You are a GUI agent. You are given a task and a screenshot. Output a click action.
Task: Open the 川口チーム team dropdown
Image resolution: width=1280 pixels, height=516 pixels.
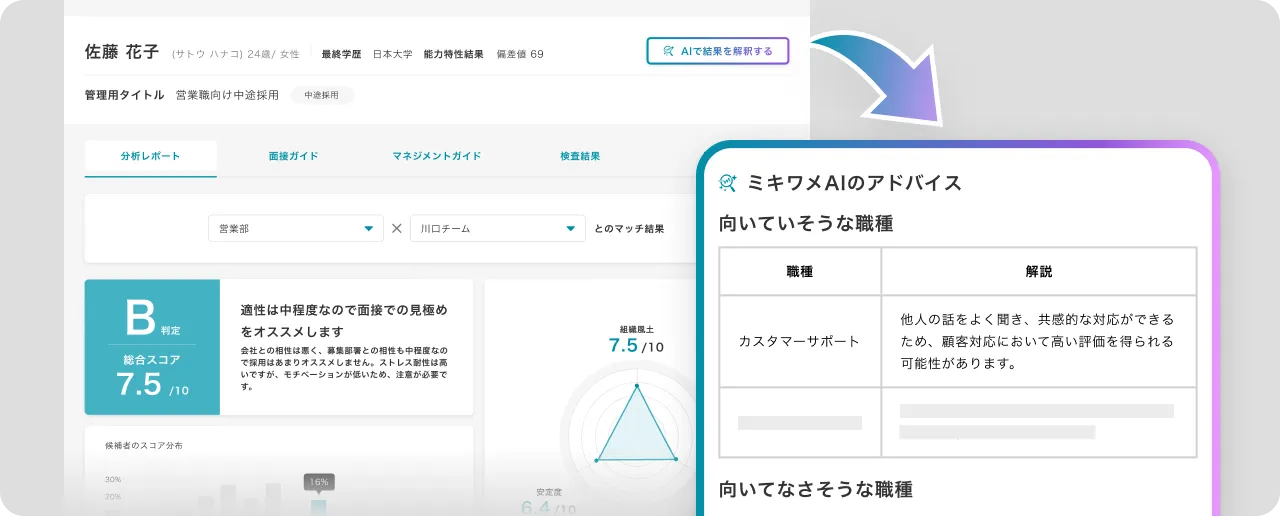[x=498, y=228]
